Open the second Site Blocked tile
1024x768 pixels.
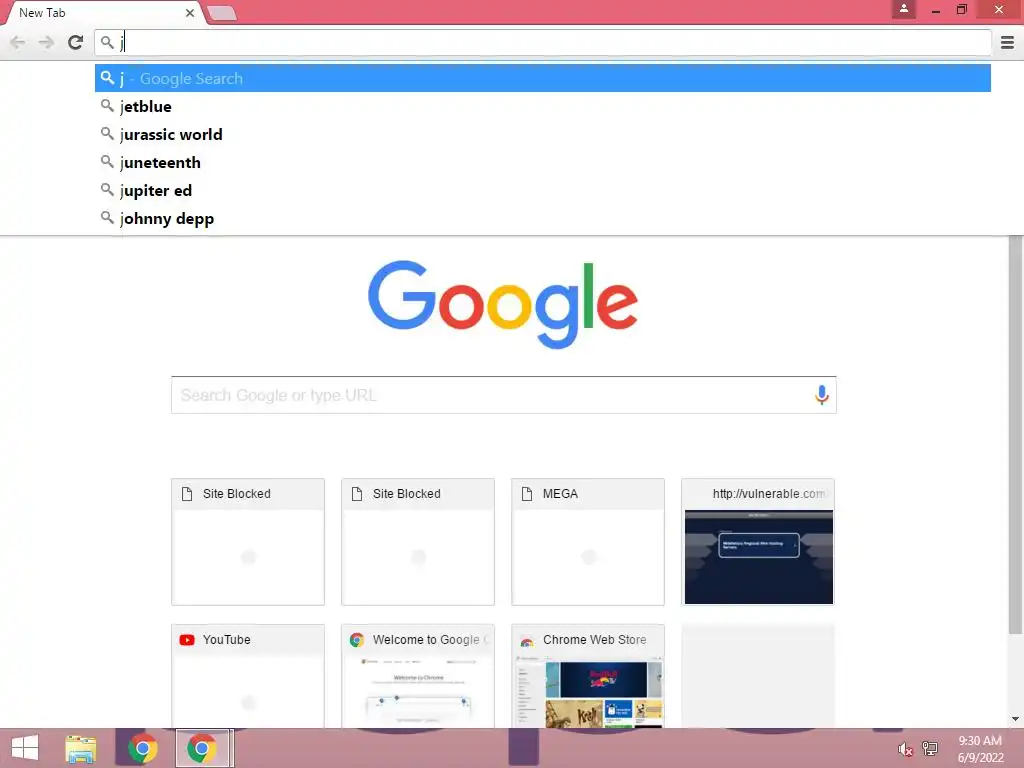point(418,542)
